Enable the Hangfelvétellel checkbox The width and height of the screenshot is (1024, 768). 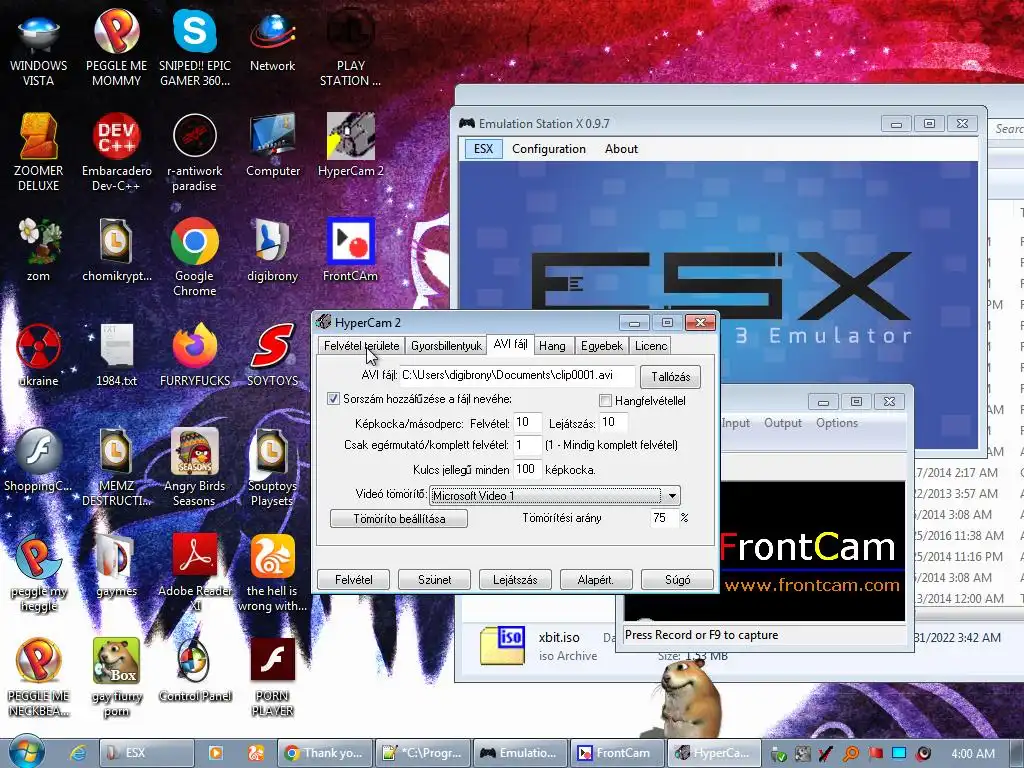coord(605,400)
